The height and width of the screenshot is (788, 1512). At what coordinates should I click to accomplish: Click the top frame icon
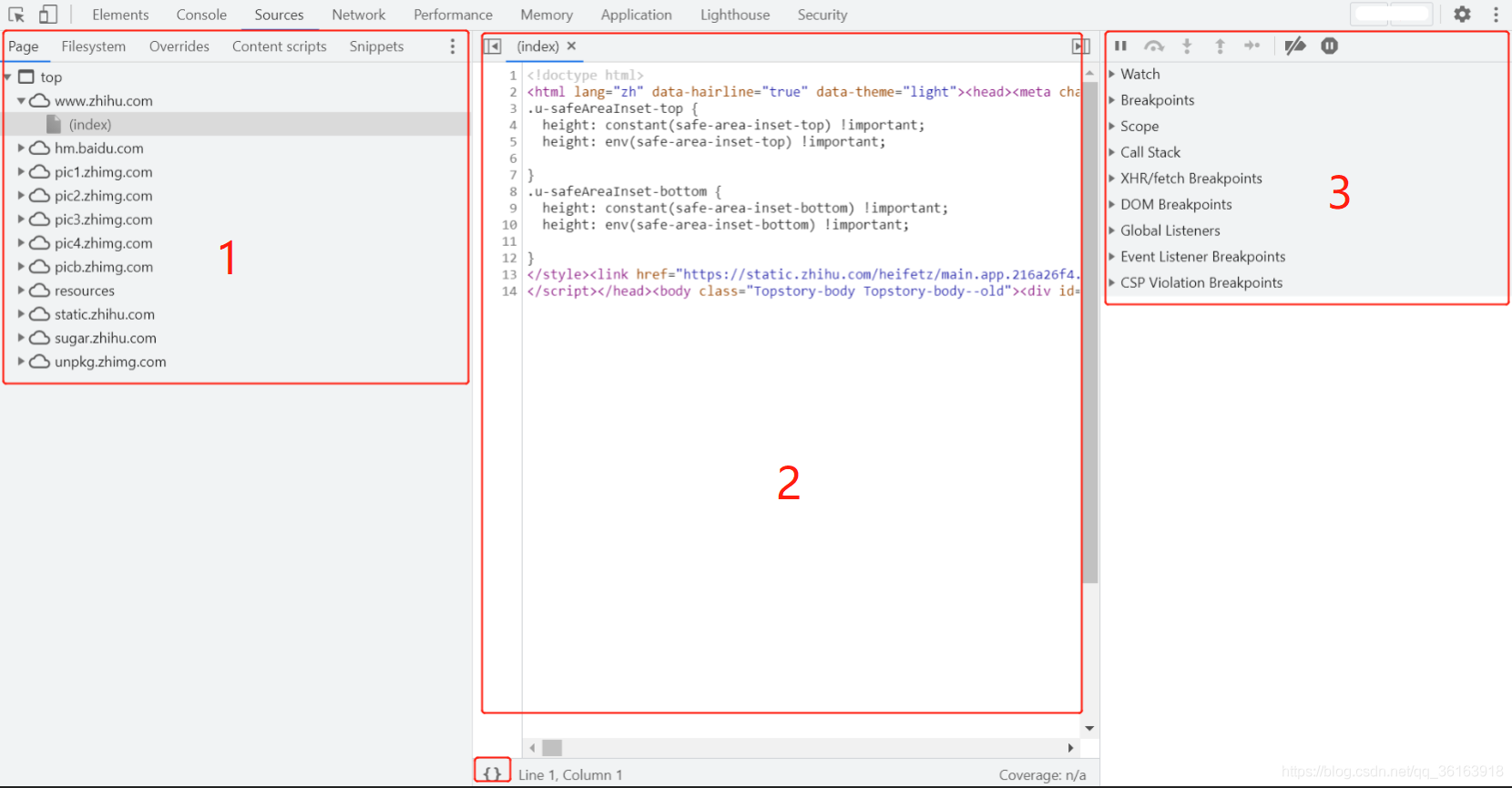(26, 77)
